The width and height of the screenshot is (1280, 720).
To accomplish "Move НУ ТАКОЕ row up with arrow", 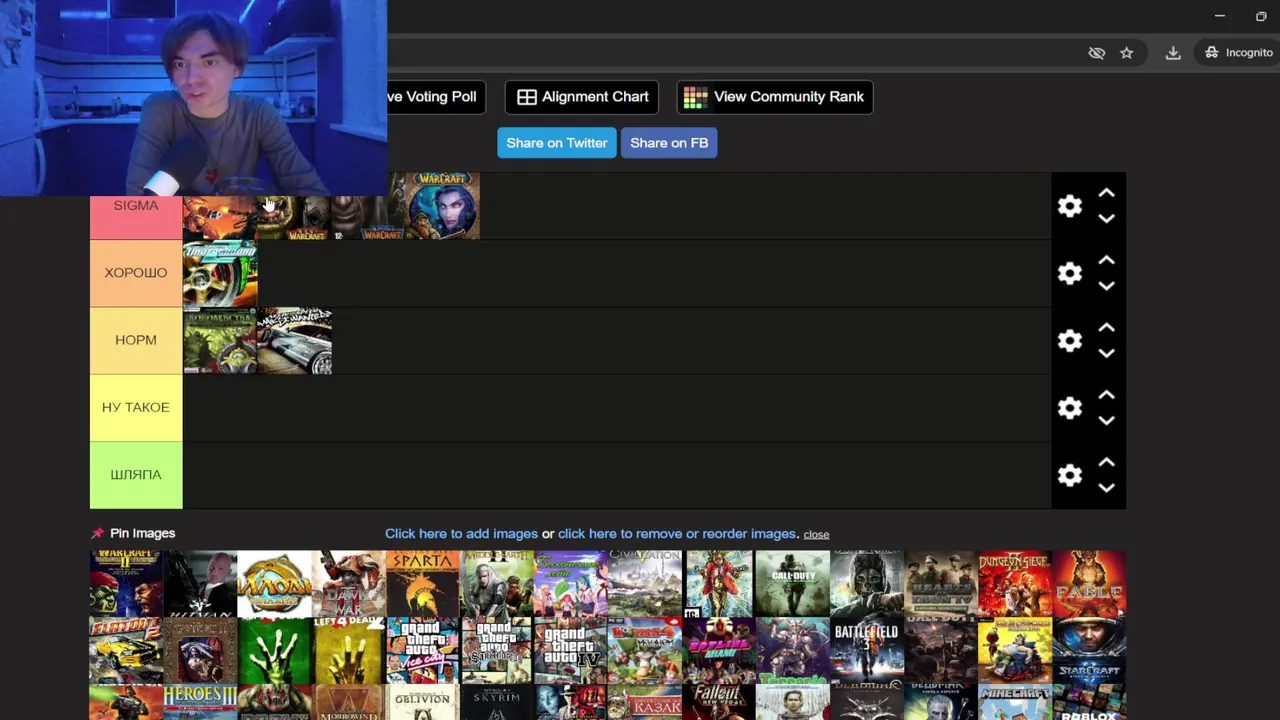I will pyautogui.click(x=1106, y=395).
